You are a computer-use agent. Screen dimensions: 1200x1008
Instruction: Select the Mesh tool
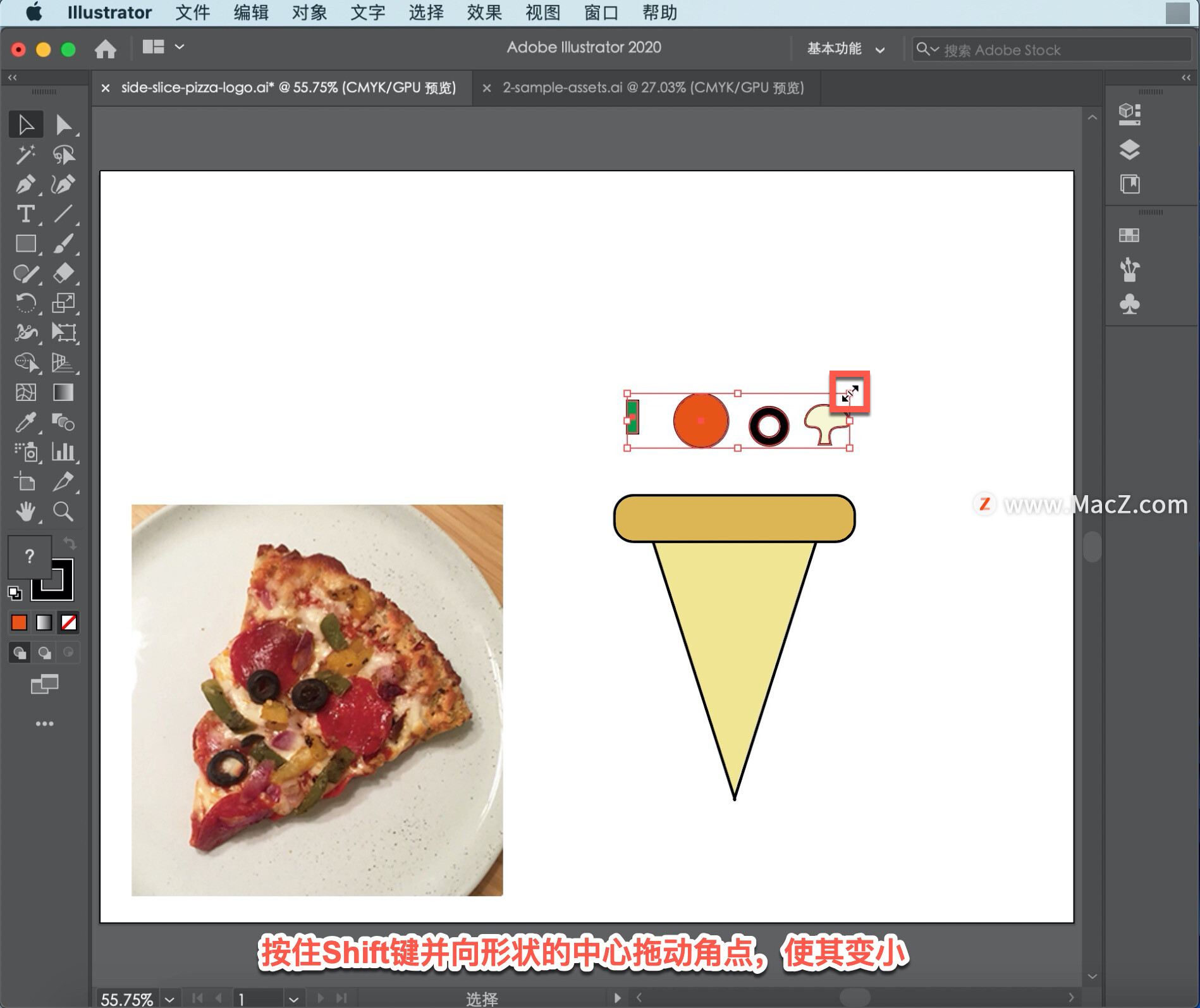(x=26, y=392)
